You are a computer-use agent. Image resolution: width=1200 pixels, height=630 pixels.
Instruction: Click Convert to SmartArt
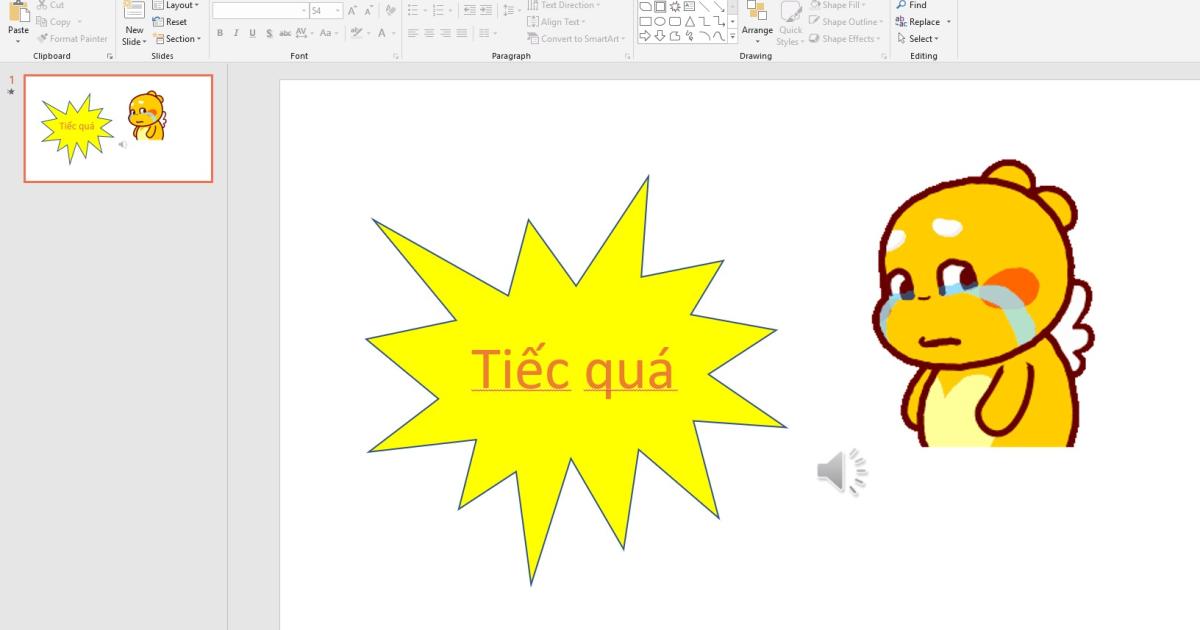click(577, 39)
